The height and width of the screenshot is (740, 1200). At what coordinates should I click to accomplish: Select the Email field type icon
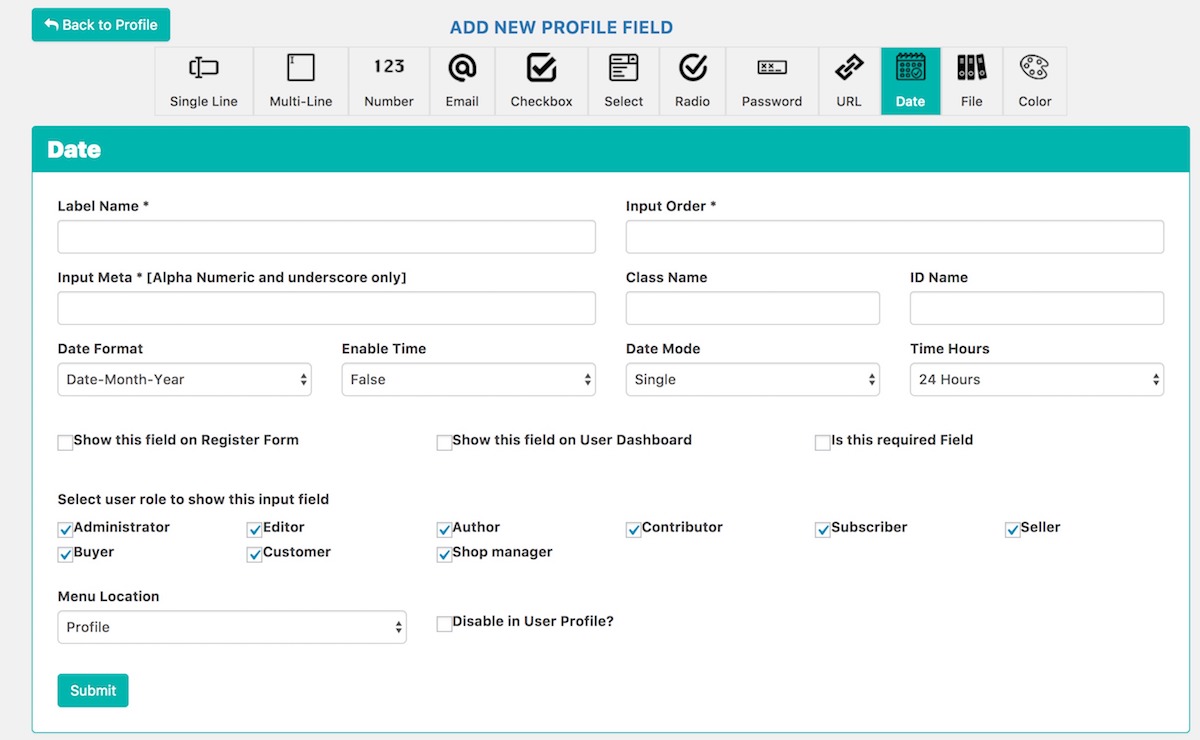[462, 68]
